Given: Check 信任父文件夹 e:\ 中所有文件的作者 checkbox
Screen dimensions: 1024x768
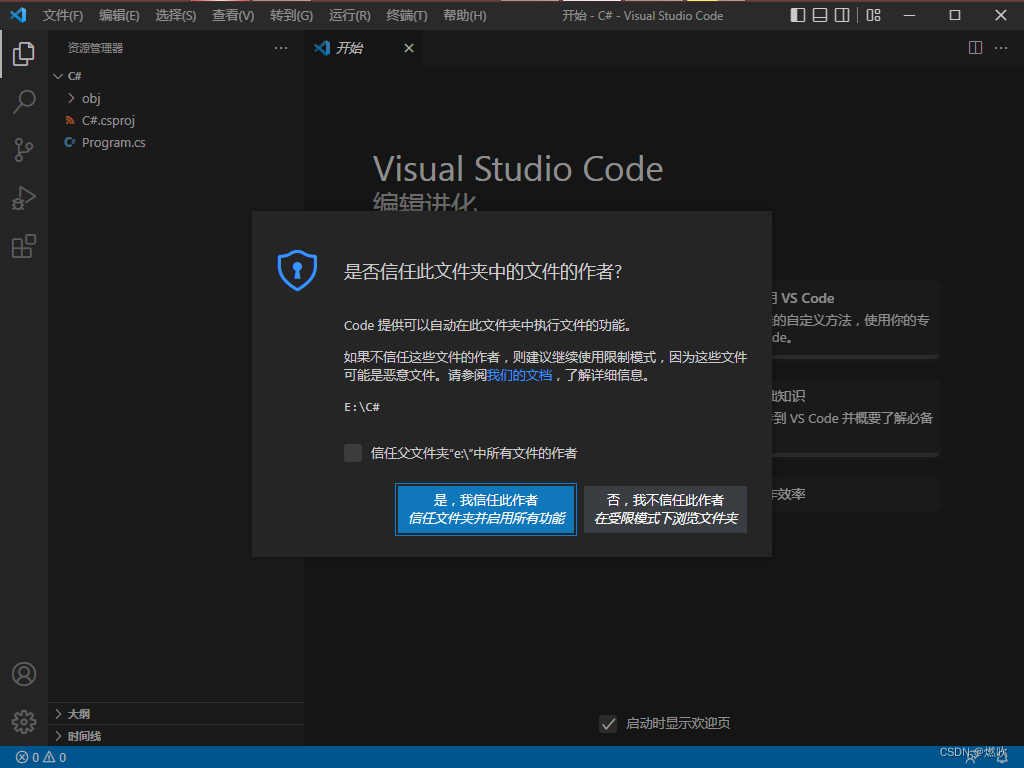Looking at the screenshot, I should click(x=353, y=453).
